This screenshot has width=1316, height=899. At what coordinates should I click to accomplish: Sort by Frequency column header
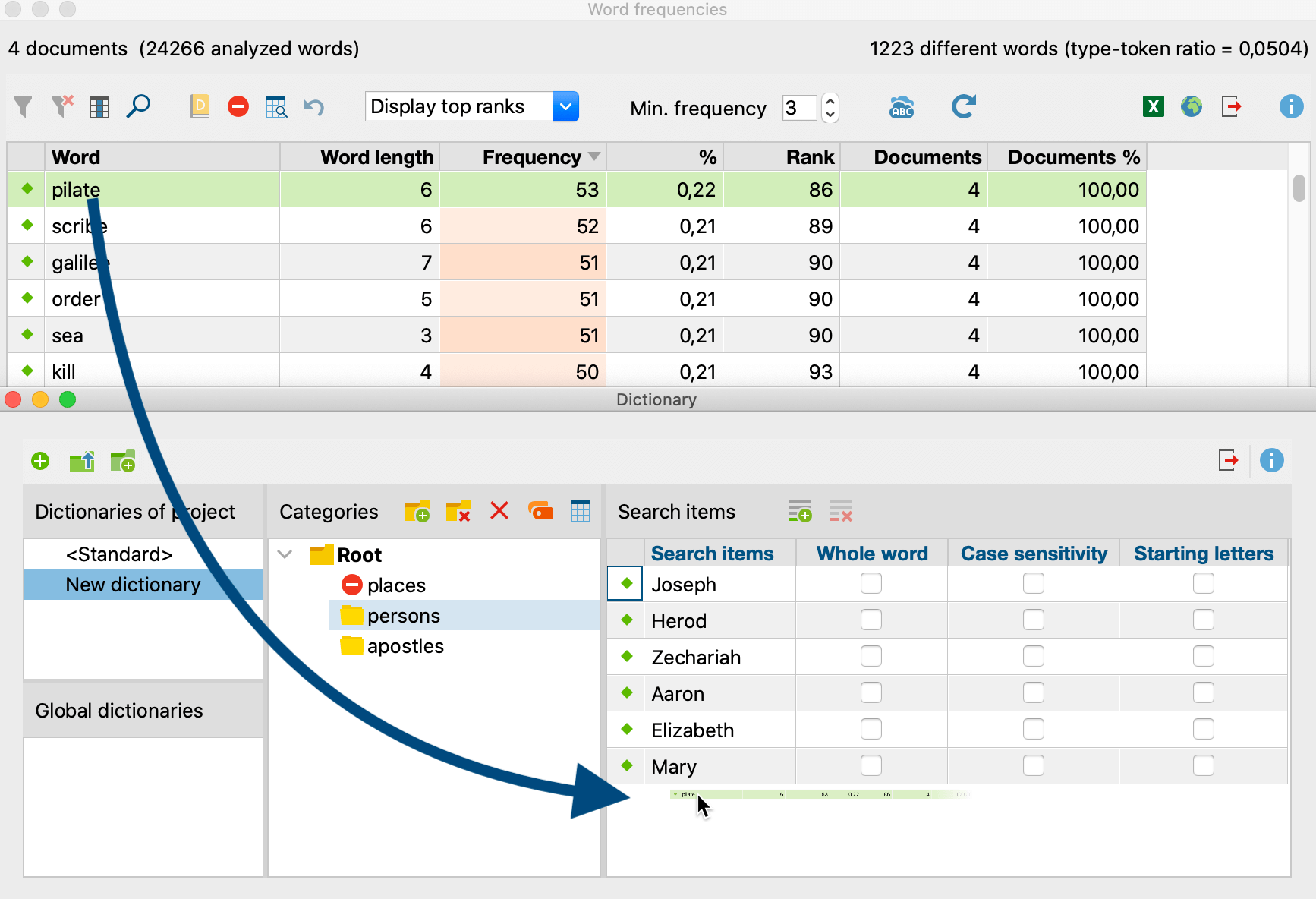(531, 157)
